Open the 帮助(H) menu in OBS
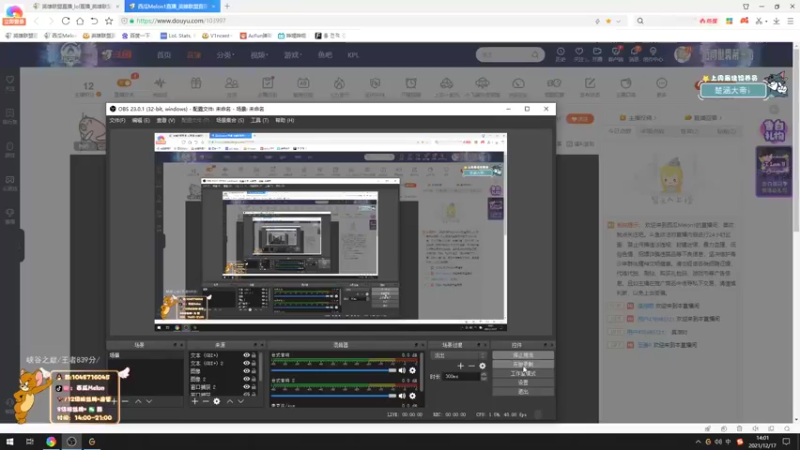This screenshot has height=450, width=800. click(x=285, y=120)
